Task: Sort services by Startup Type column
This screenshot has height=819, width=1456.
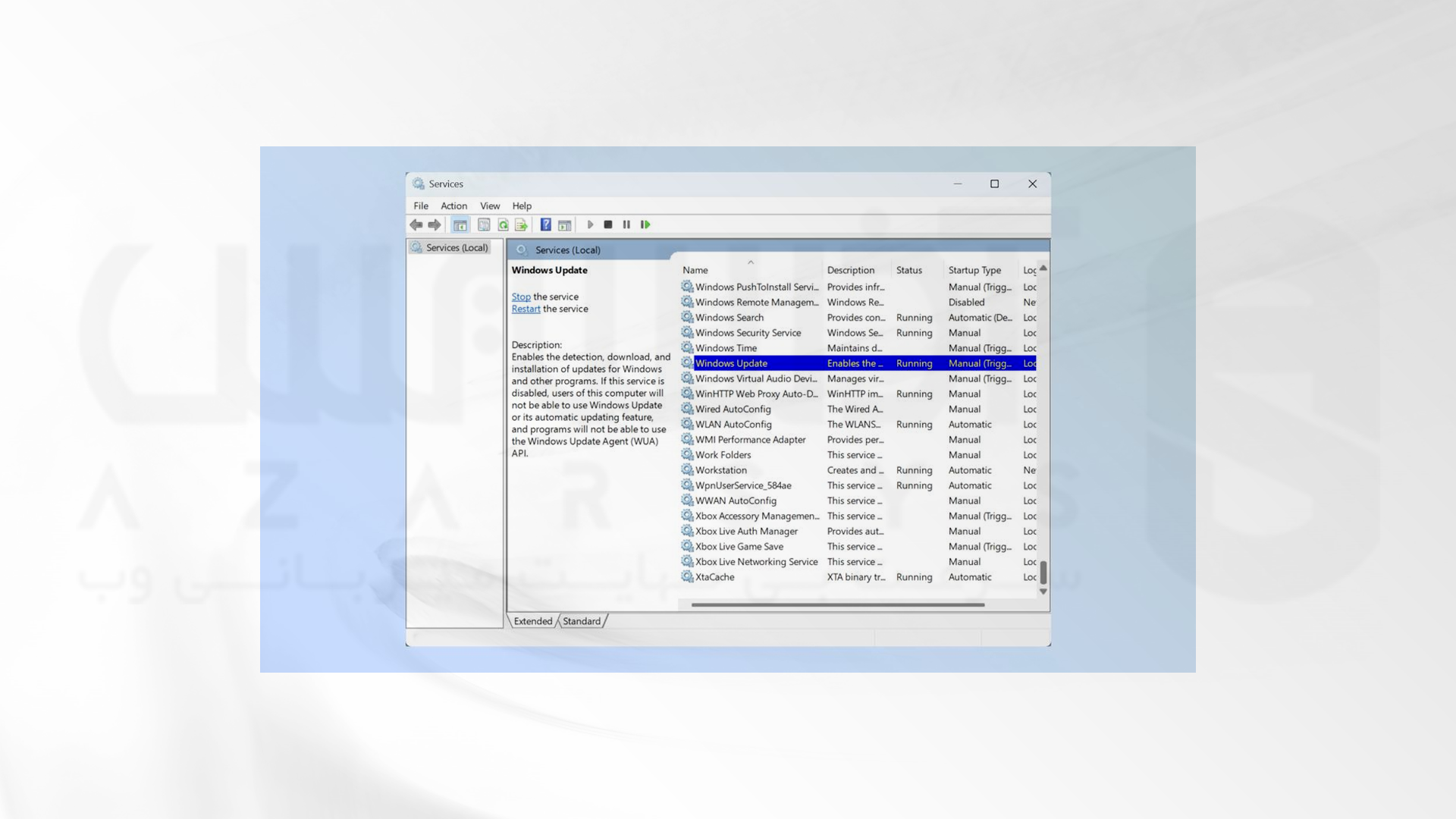Action: point(974,270)
